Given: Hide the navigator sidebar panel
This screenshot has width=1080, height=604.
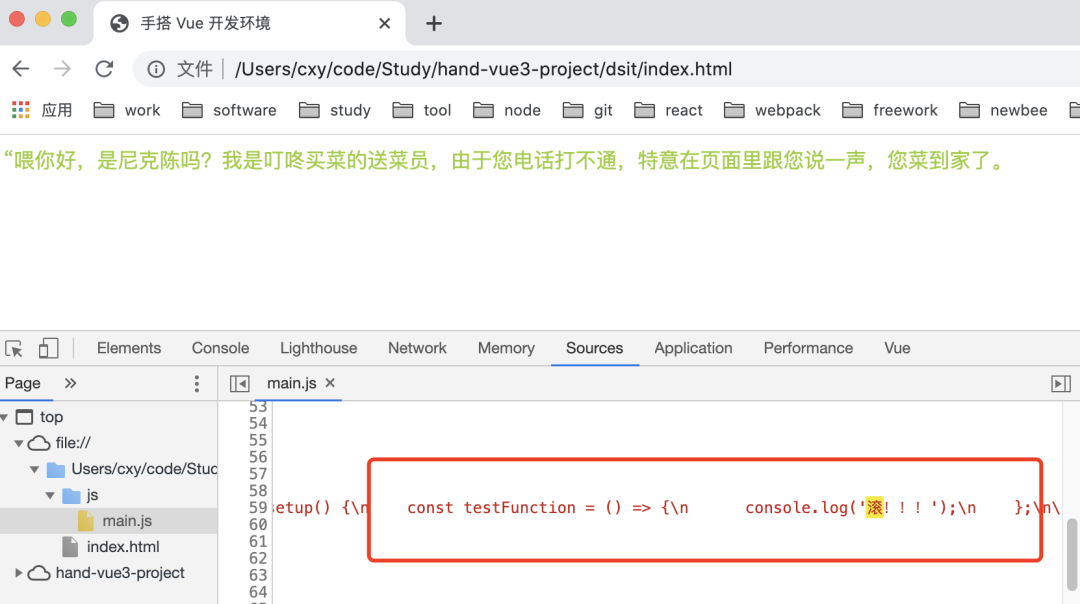Looking at the screenshot, I should pos(239,383).
